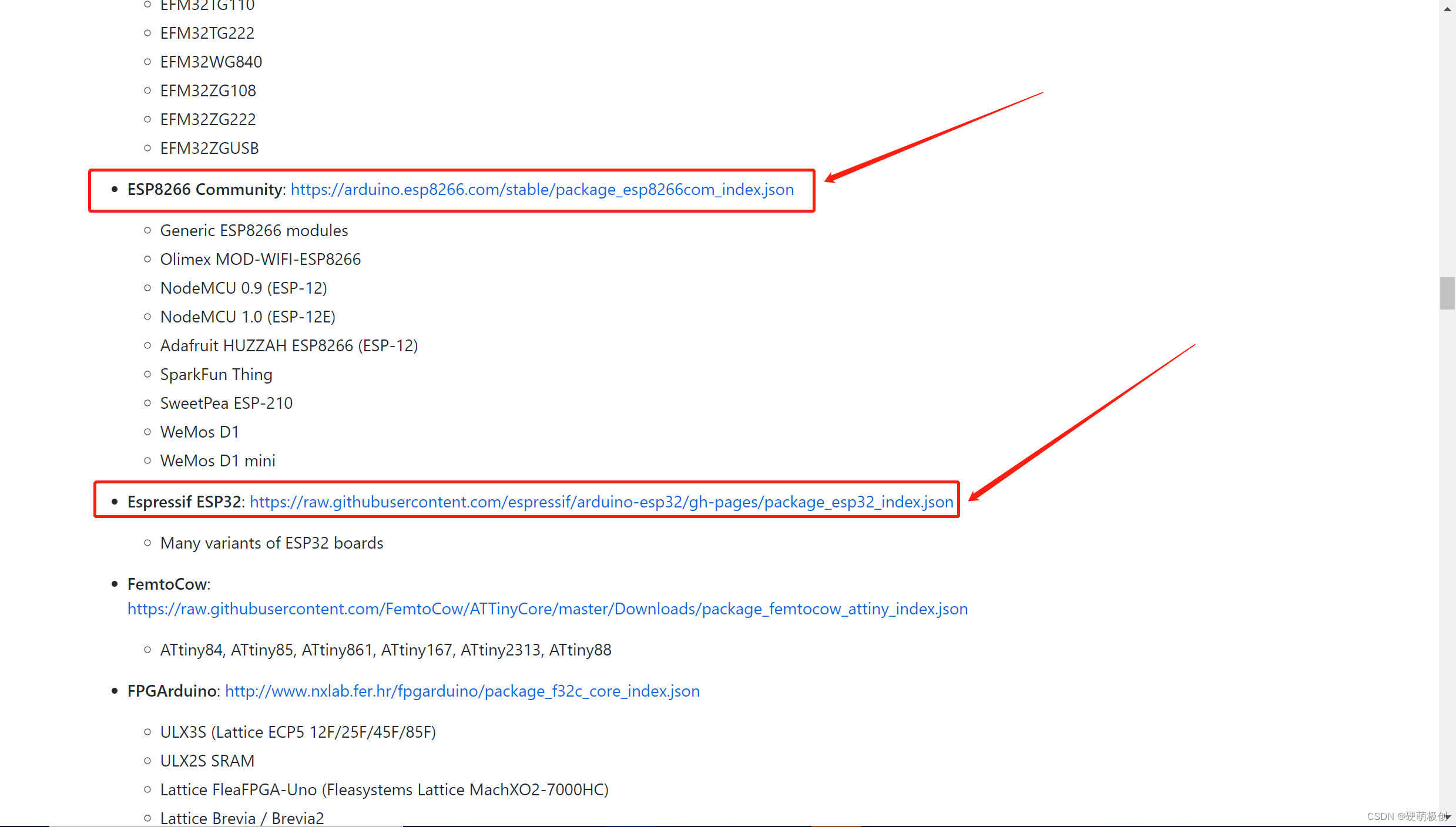Click the FemtoCow bold heading
Screen dimensions: 1456x827
coord(167,584)
